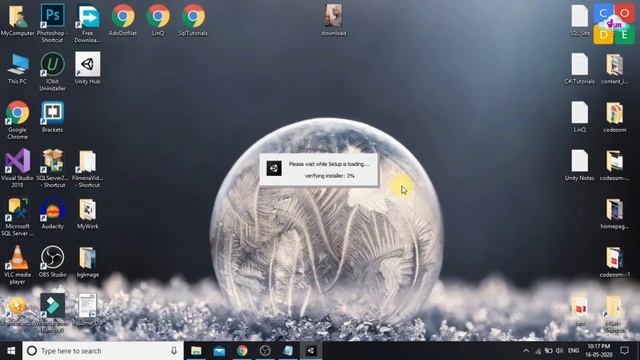Select the Microsoft SQL Server icon
The height and width of the screenshot is (360, 640).
click(x=17, y=217)
